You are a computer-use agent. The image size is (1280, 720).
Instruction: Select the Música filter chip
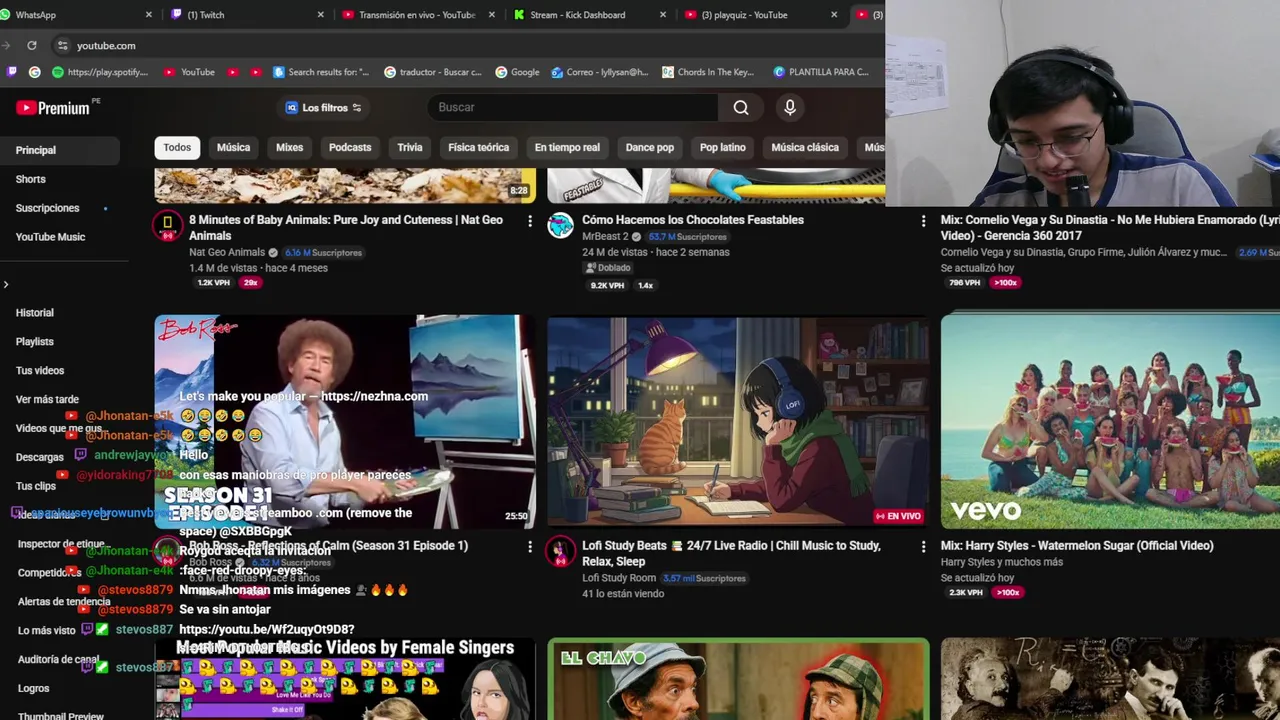pos(233,147)
